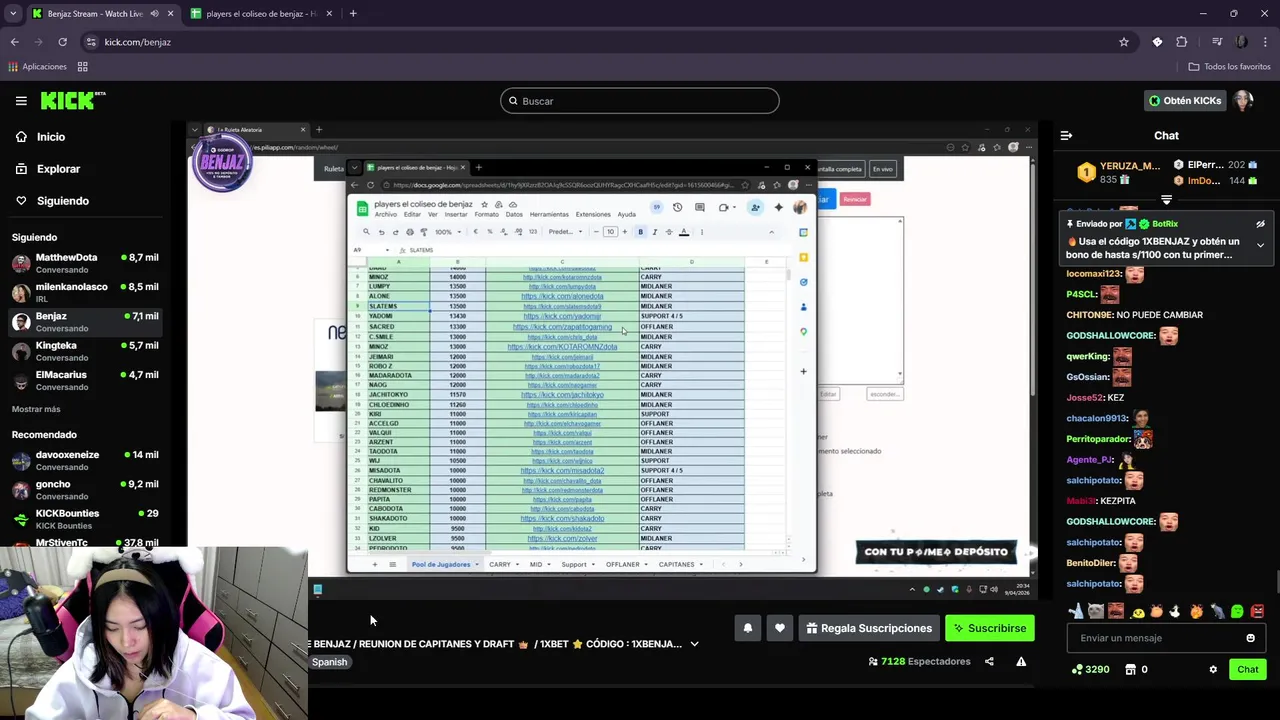Open KICKBounties recommended channel
The width and height of the screenshot is (1280, 720).
pos(85,519)
